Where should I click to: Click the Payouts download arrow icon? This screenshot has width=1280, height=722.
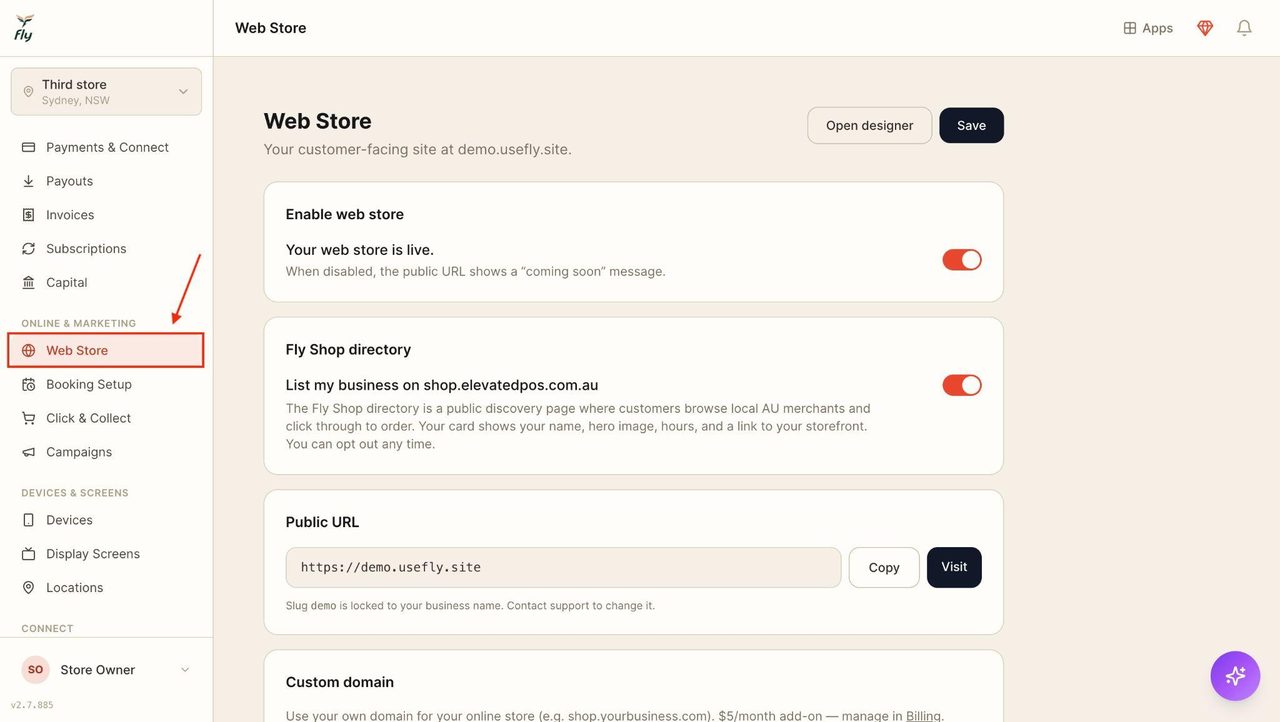tap(28, 181)
